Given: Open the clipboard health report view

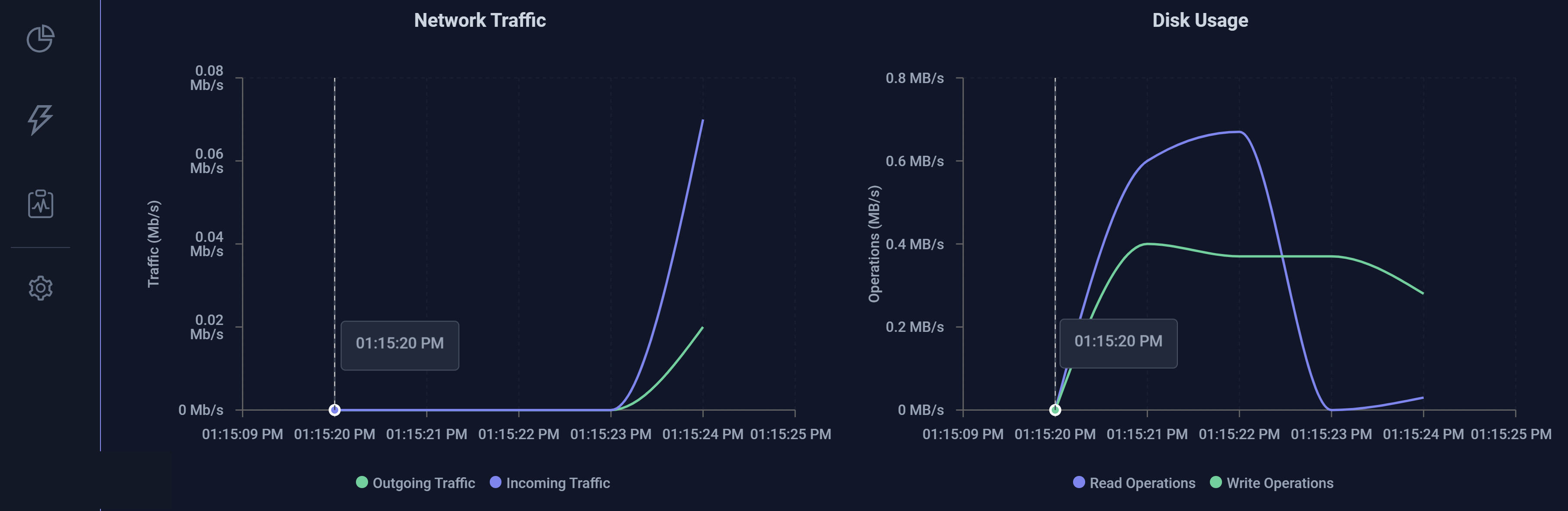Looking at the screenshot, I should (40, 204).
